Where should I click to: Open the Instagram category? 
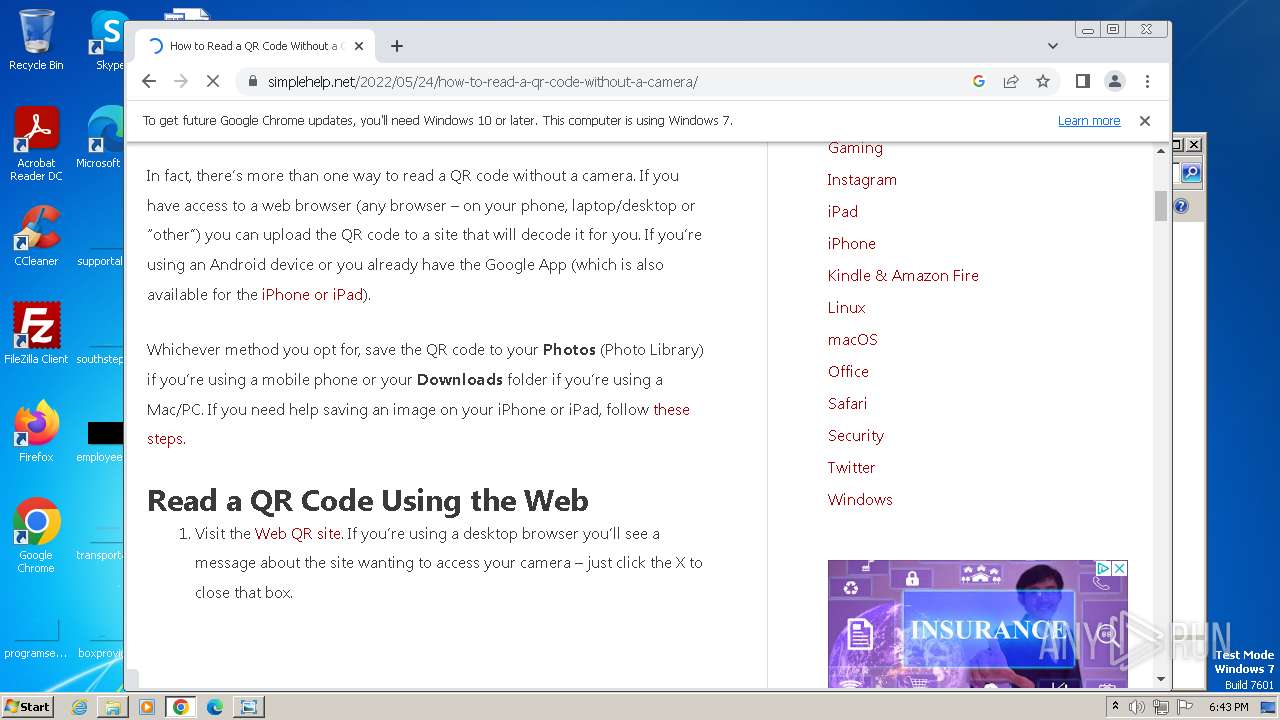click(x=862, y=180)
